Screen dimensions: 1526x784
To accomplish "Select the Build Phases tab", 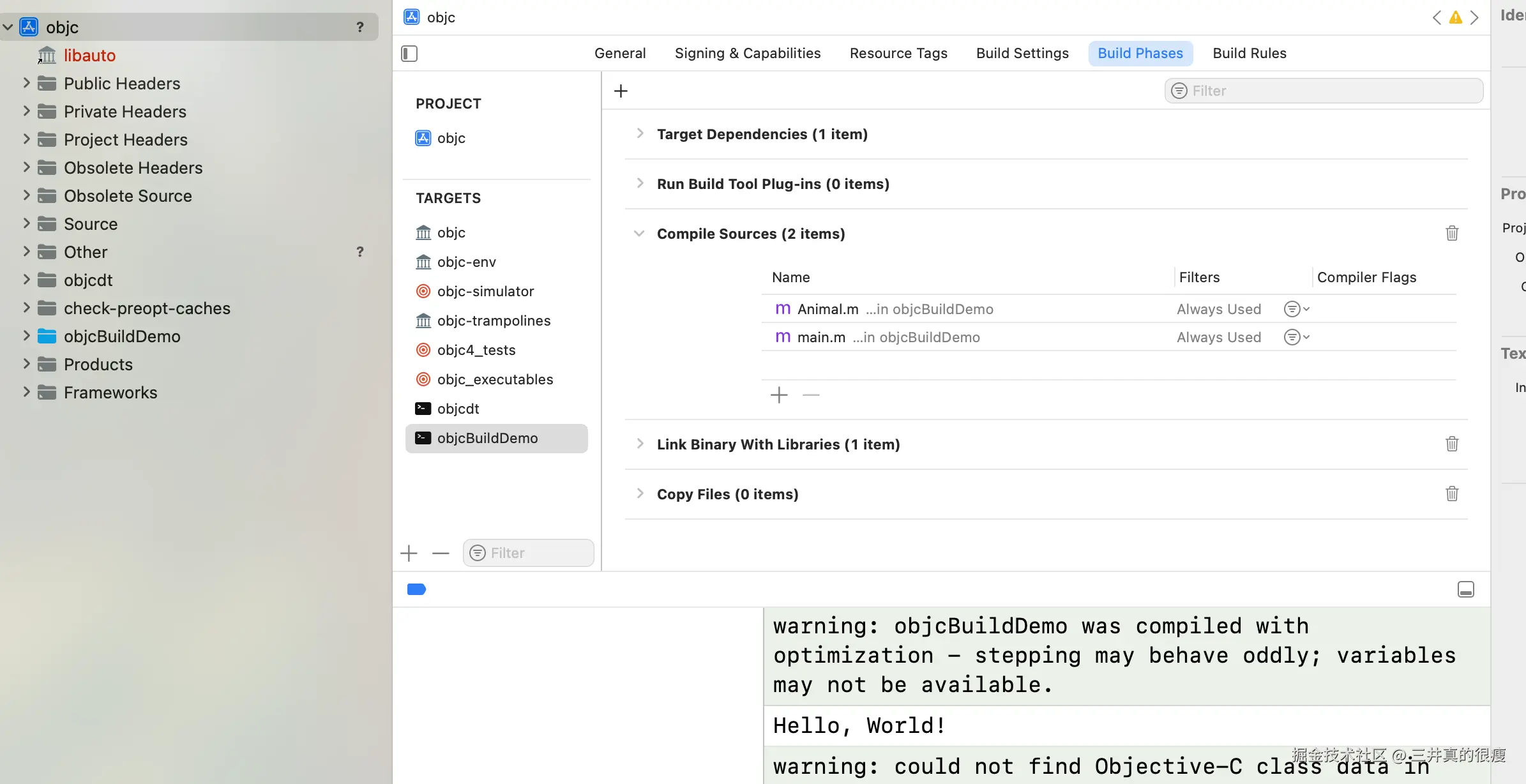I will [x=1140, y=53].
